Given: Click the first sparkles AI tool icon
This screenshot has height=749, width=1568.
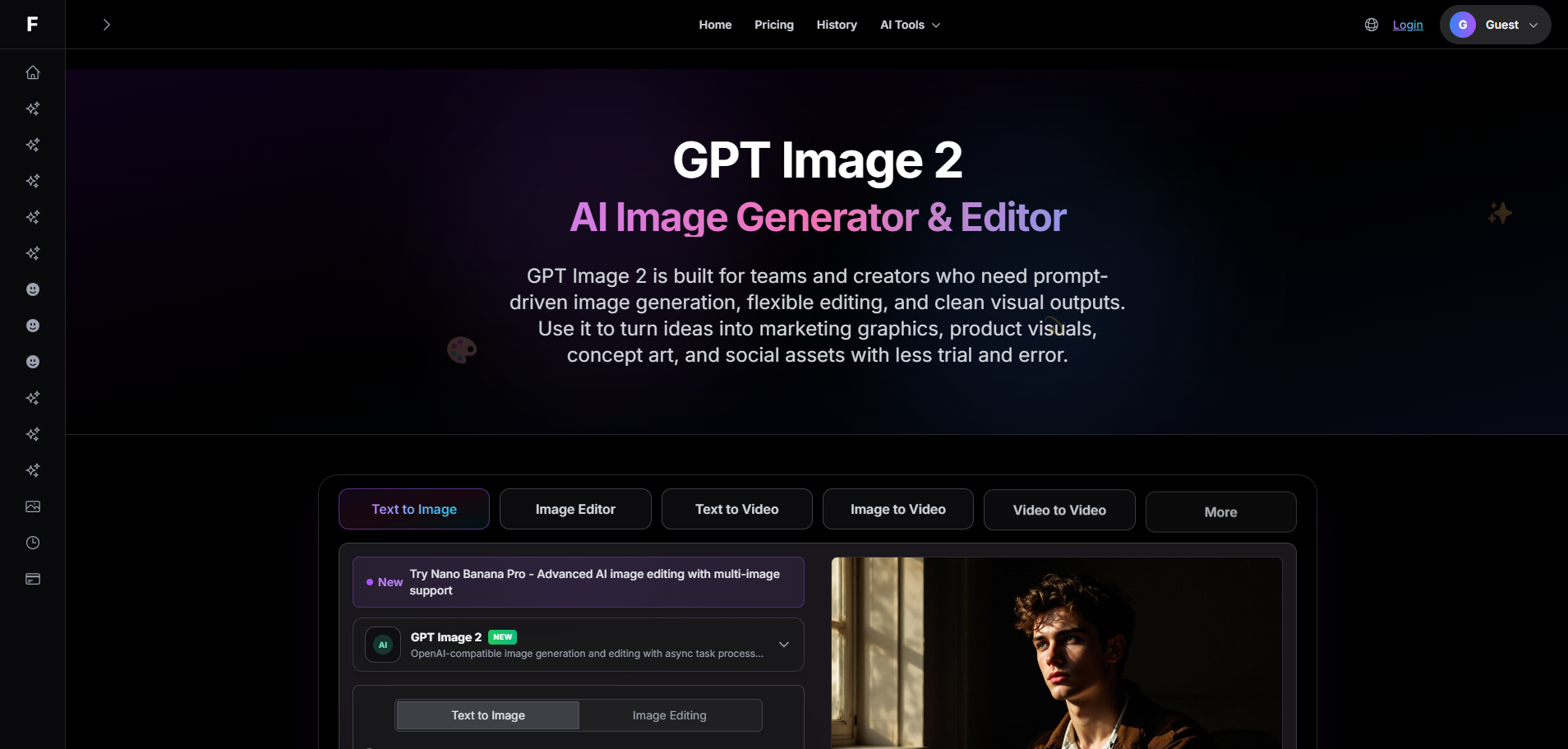Looking at the screenshot, I should coord(32,109).
